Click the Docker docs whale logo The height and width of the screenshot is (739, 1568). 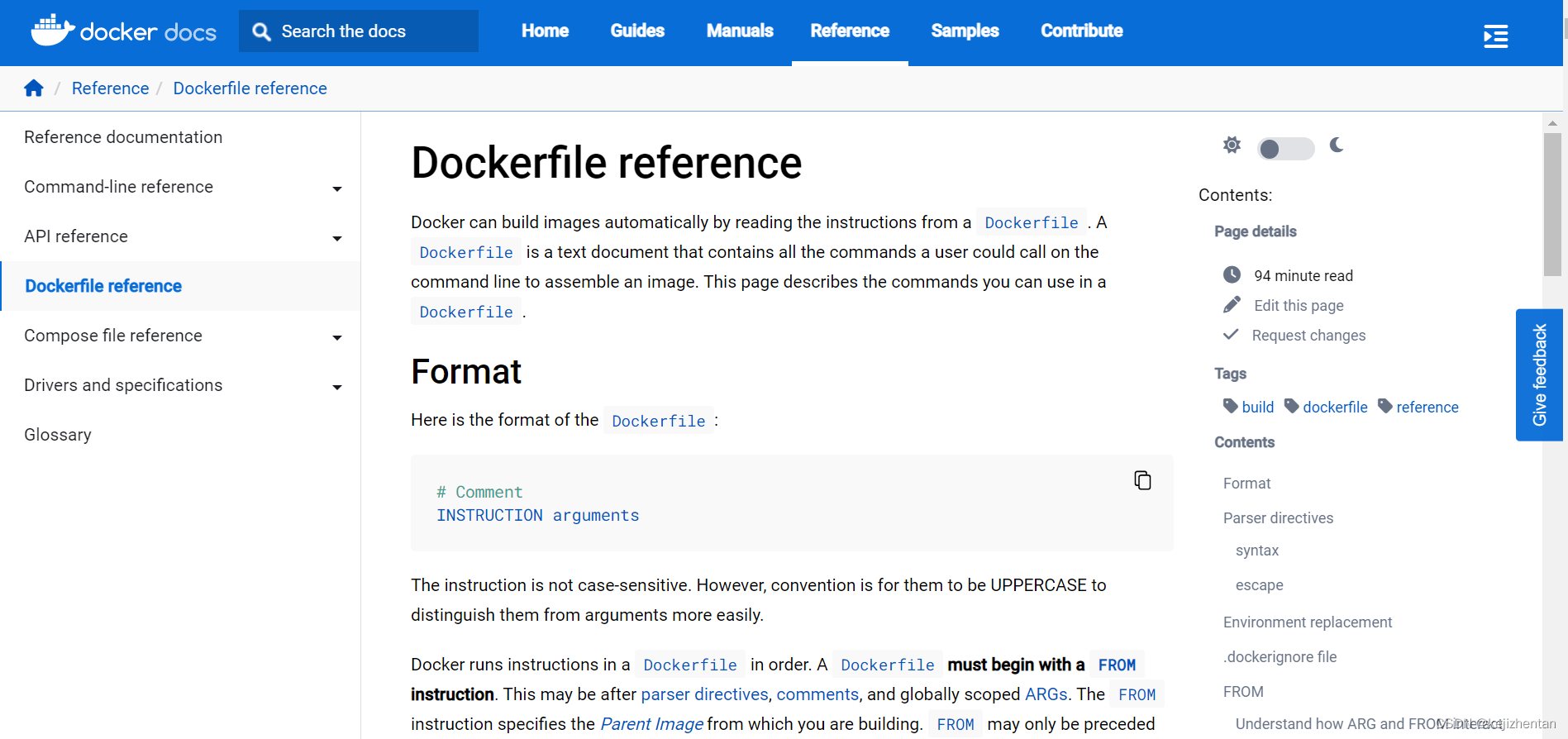124,31
